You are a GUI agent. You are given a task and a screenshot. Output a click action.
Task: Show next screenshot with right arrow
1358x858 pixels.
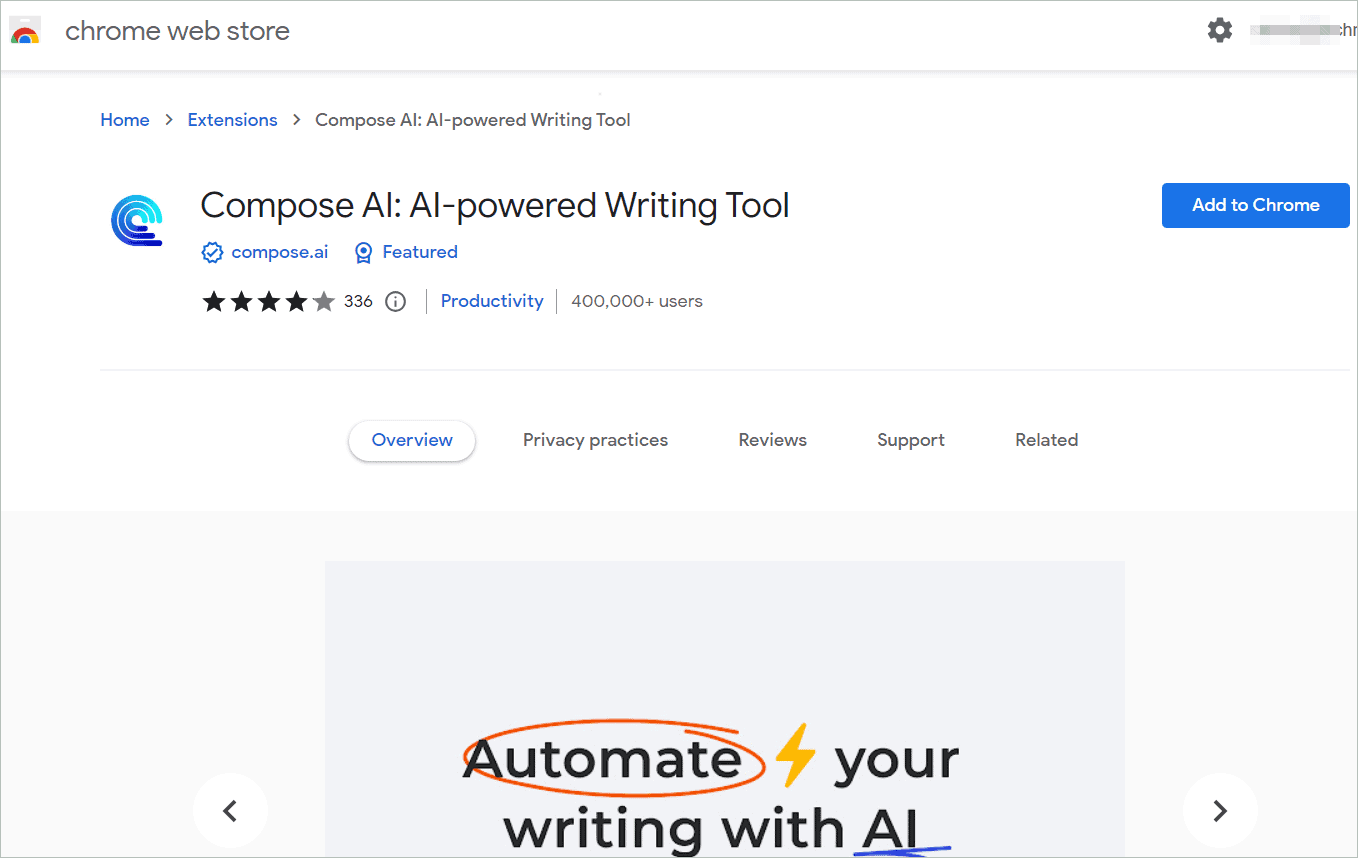click(1220, 810)
